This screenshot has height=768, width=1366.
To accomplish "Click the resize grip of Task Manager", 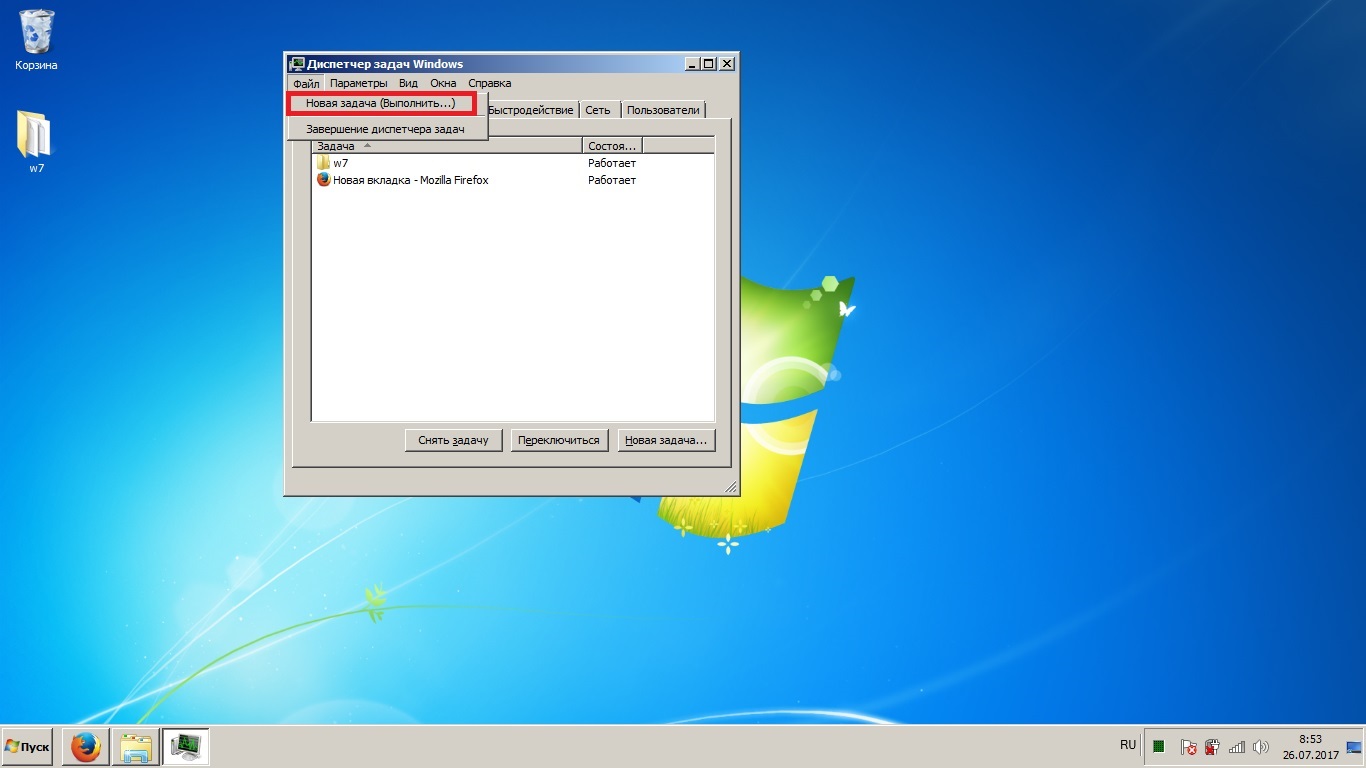I will click(731, 487).
